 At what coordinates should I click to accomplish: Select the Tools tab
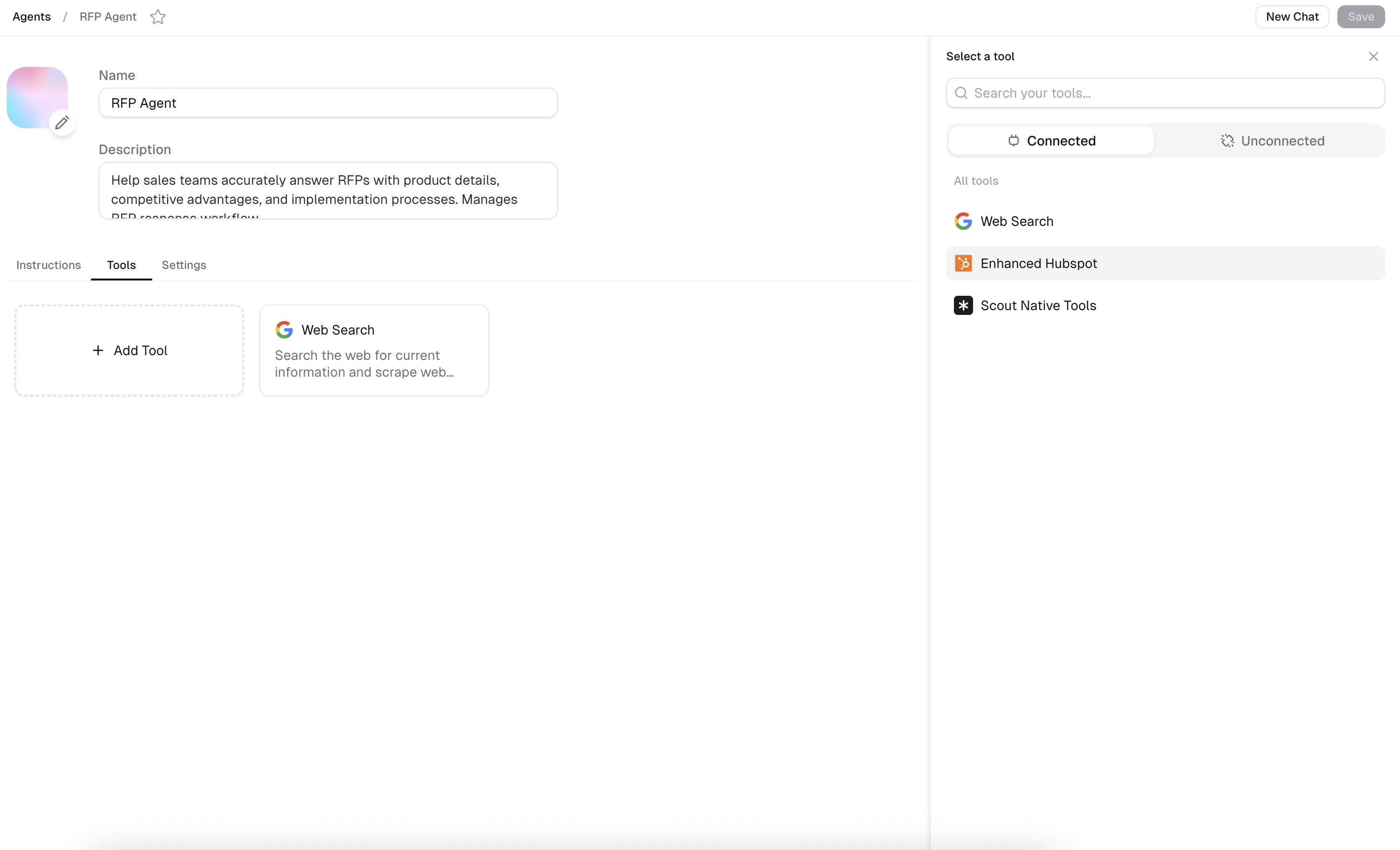click(x=121, y=265)
